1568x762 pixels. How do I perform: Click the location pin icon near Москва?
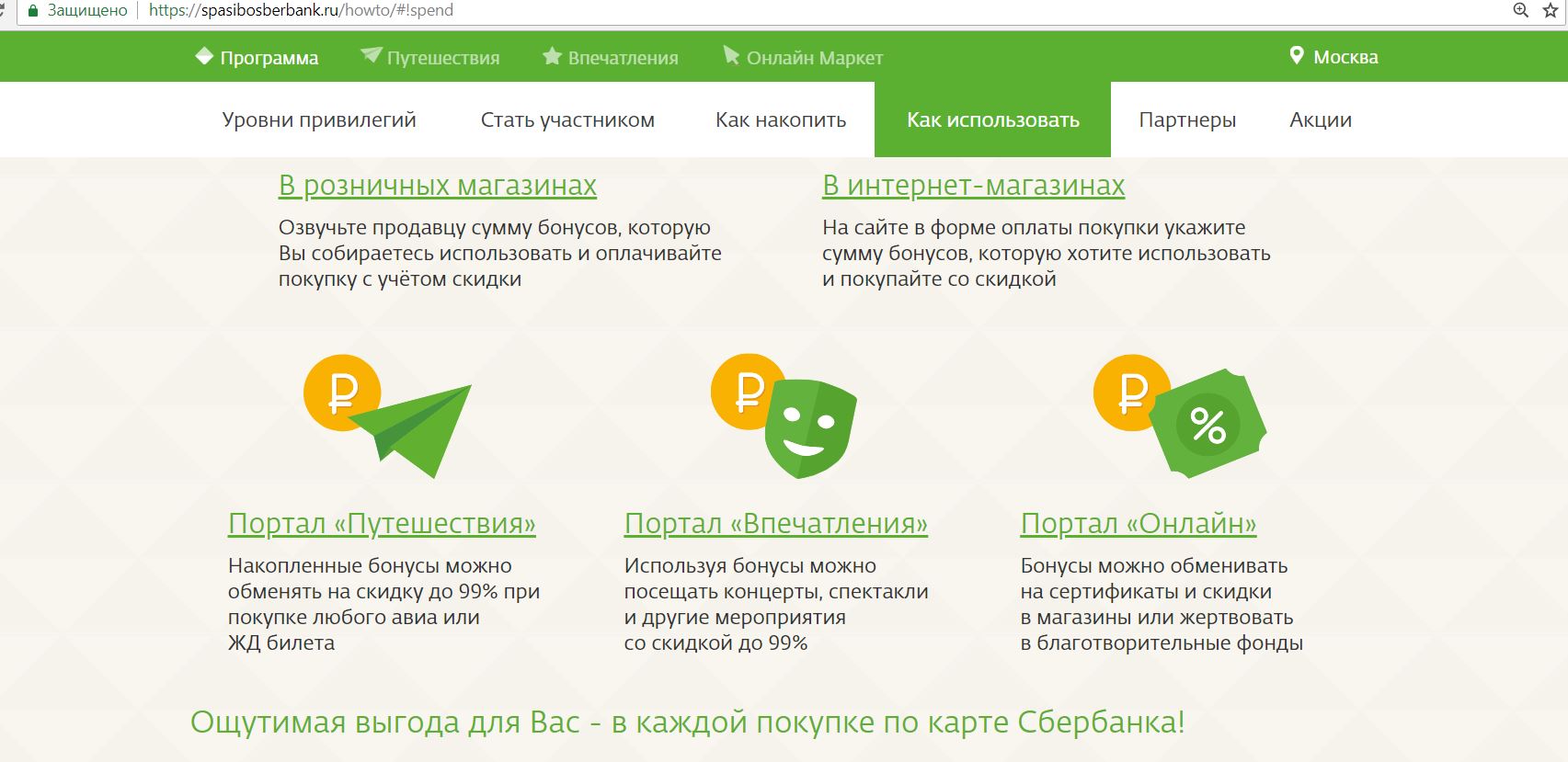1296,56
